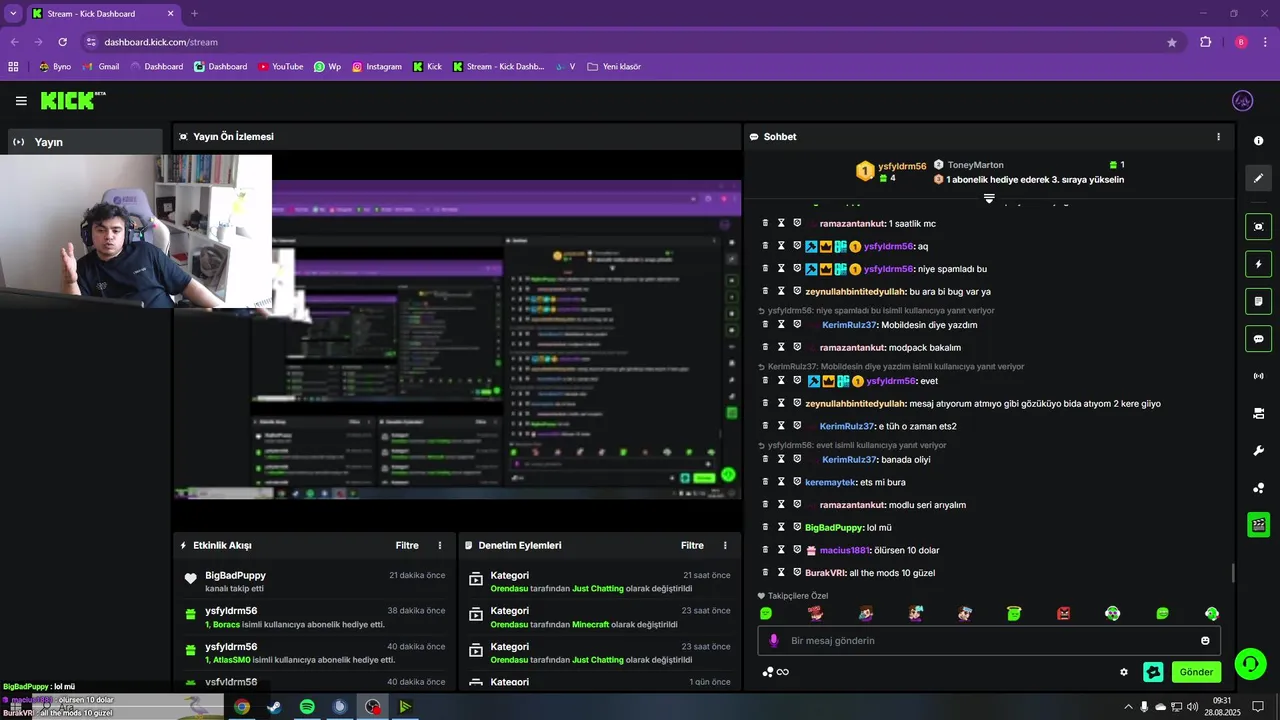Open the info icon in right sidebar
Screen dimensions: 1280x720
(1259, 141)
